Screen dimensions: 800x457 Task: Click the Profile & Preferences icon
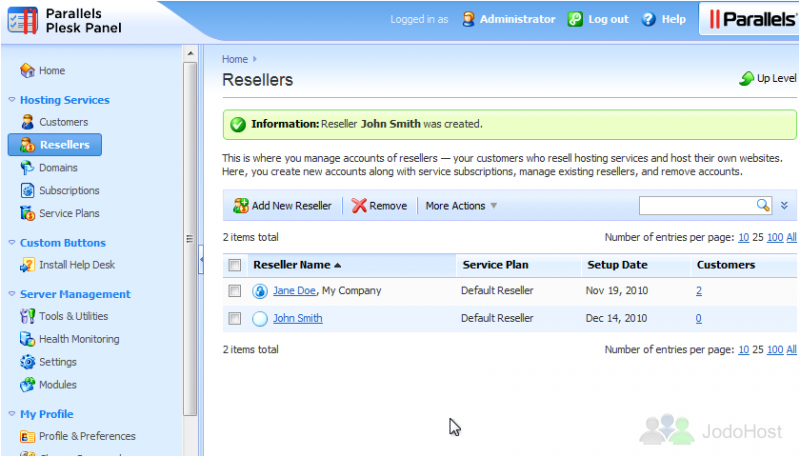click(27, 437)
